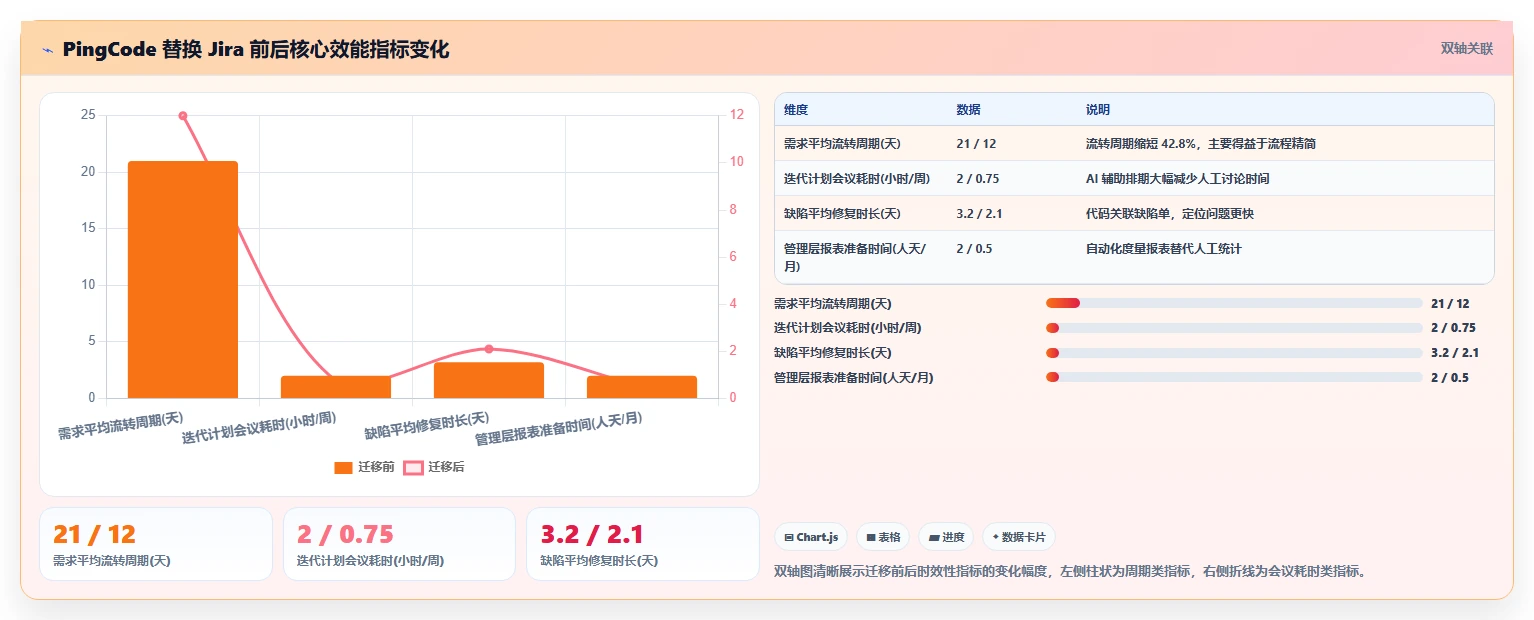Click the table cell AI 辅助排期大幅减少人工讨论时间
1534x620 pixels.
(1285, 179)
